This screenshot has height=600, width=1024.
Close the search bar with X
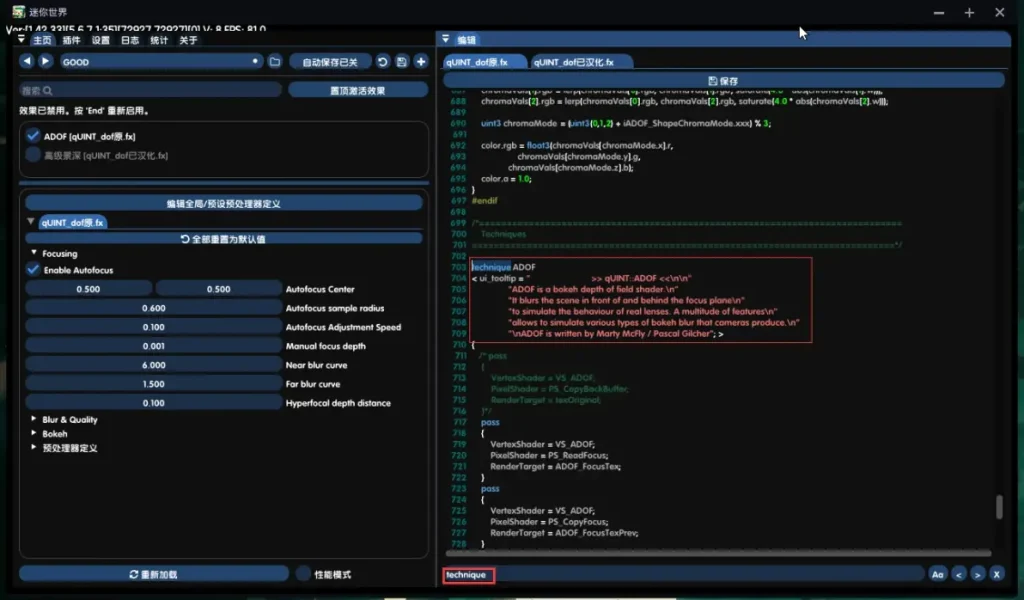click(996, 574)
